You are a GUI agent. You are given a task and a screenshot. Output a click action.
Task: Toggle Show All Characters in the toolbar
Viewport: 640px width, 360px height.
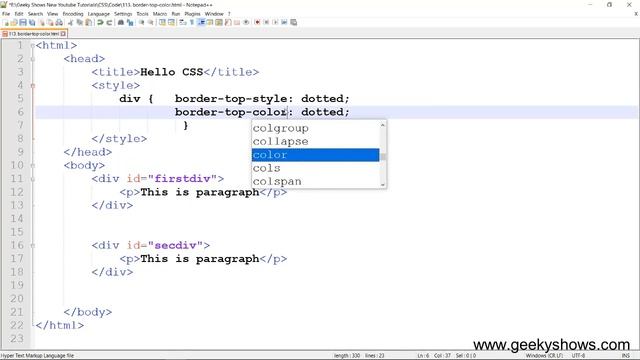[x=191, y=22]
